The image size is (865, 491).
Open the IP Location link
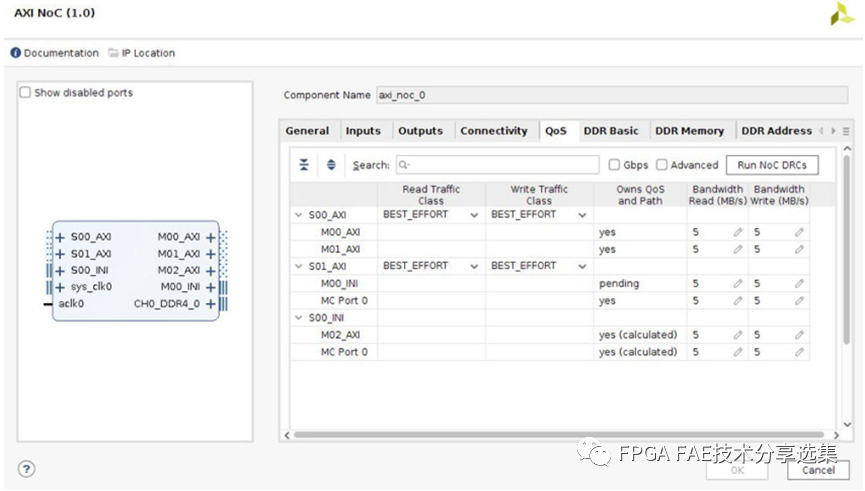coord(148,53)
